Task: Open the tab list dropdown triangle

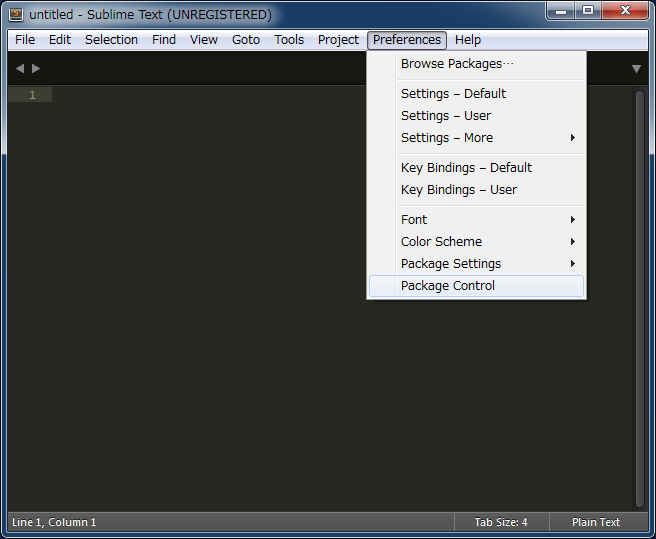Action: coord(636,69)
